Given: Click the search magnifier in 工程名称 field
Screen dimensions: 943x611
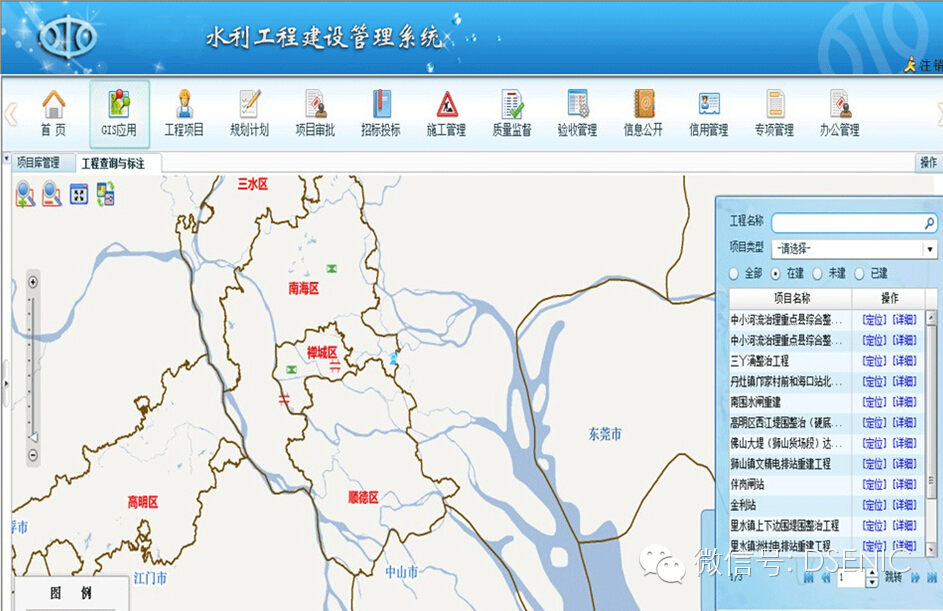Looking at the screenshot, I should (929, 223).
